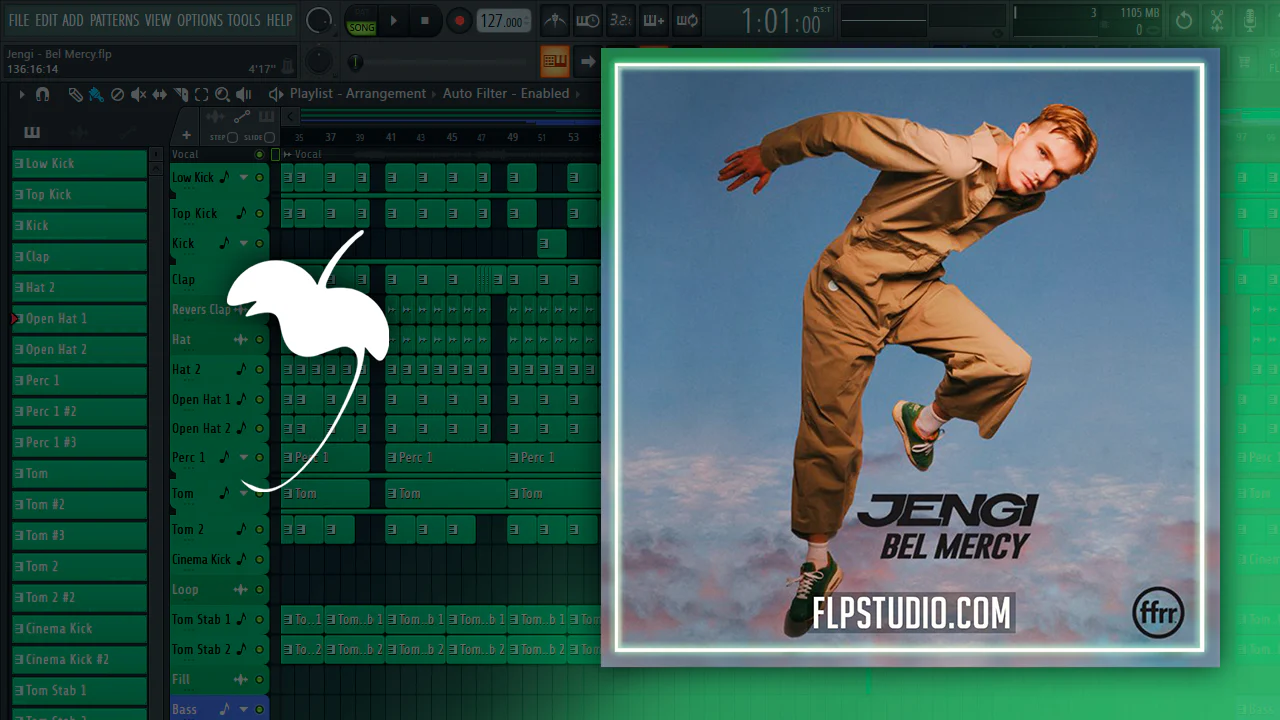Screen dimensions: 1280x720
Task: Select the Paint brush tool
Action: 96,94
